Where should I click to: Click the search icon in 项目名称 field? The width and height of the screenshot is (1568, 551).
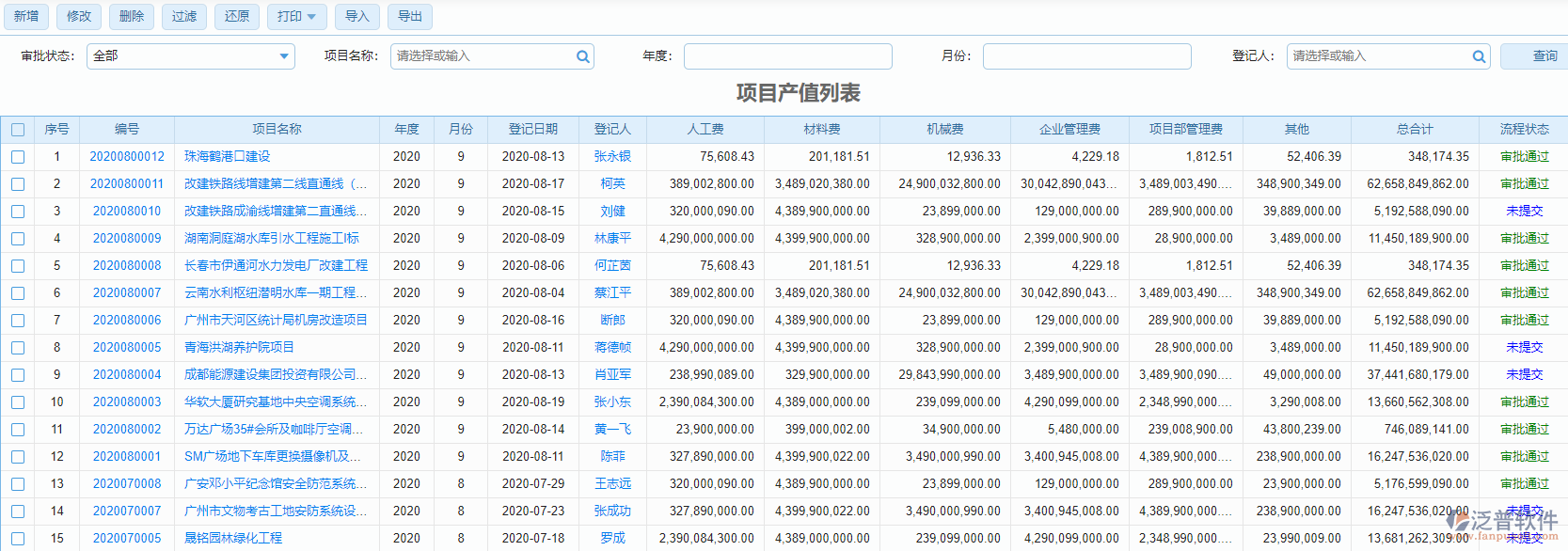[583, 56]
